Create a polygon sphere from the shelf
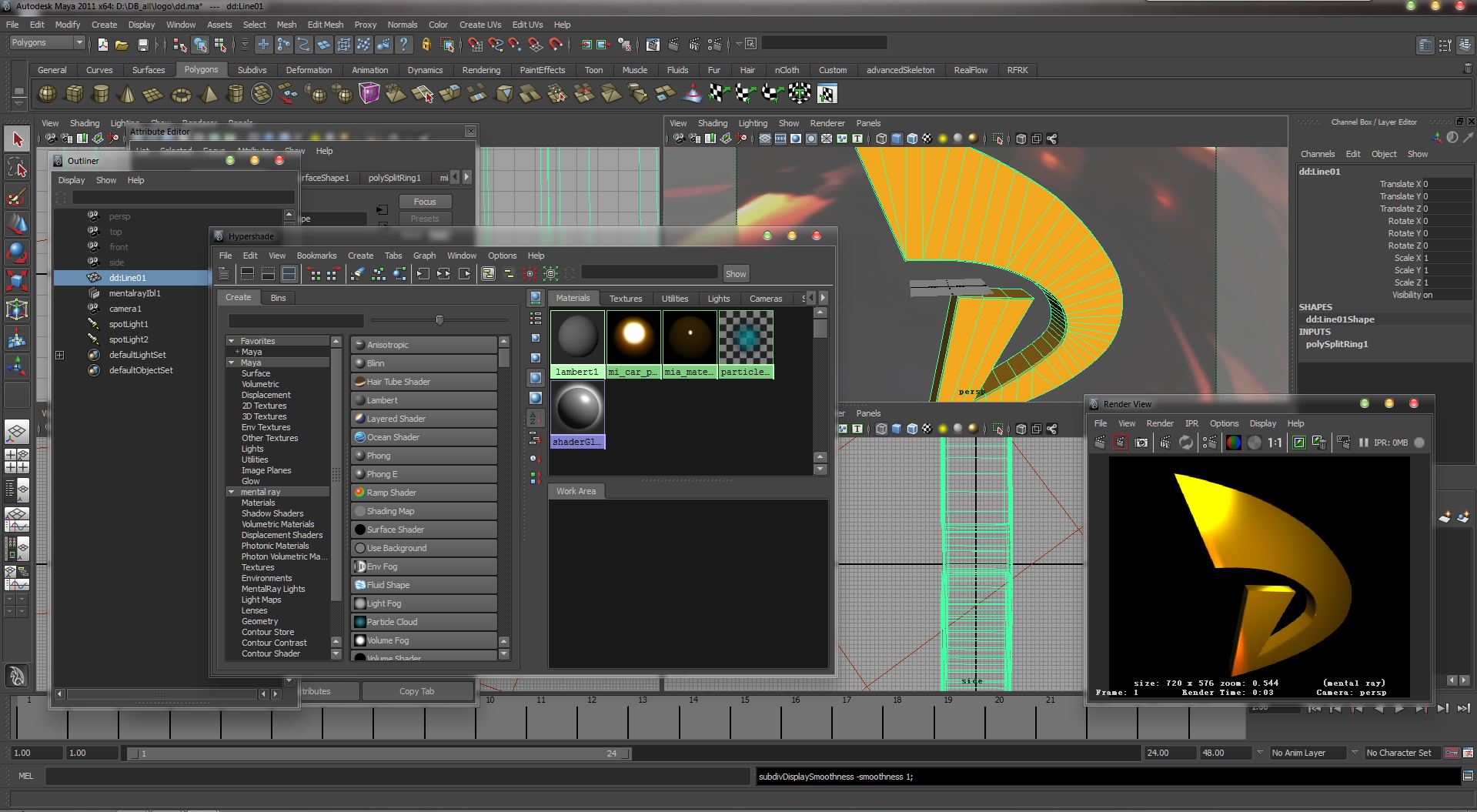 click(x=48, y=95)
